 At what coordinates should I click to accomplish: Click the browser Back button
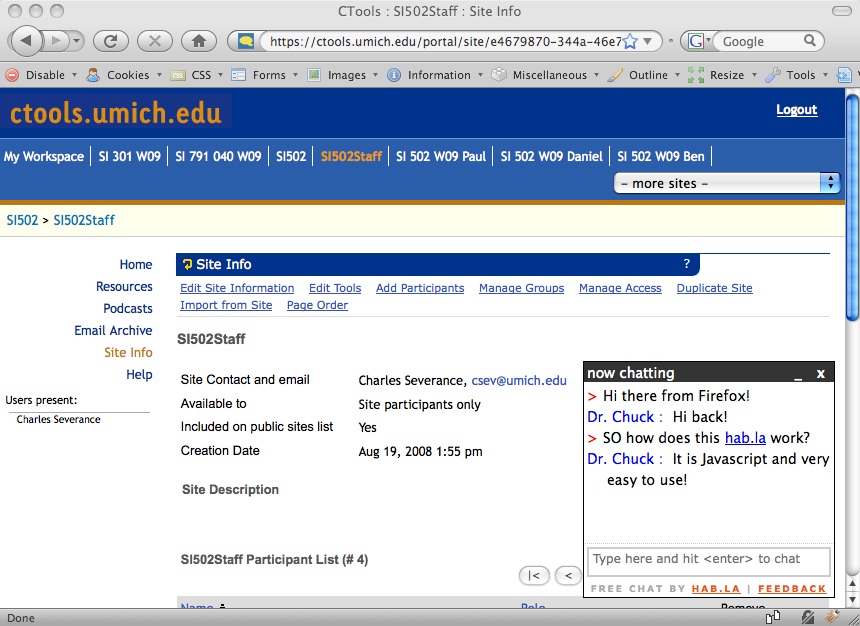tap(26, 41)
